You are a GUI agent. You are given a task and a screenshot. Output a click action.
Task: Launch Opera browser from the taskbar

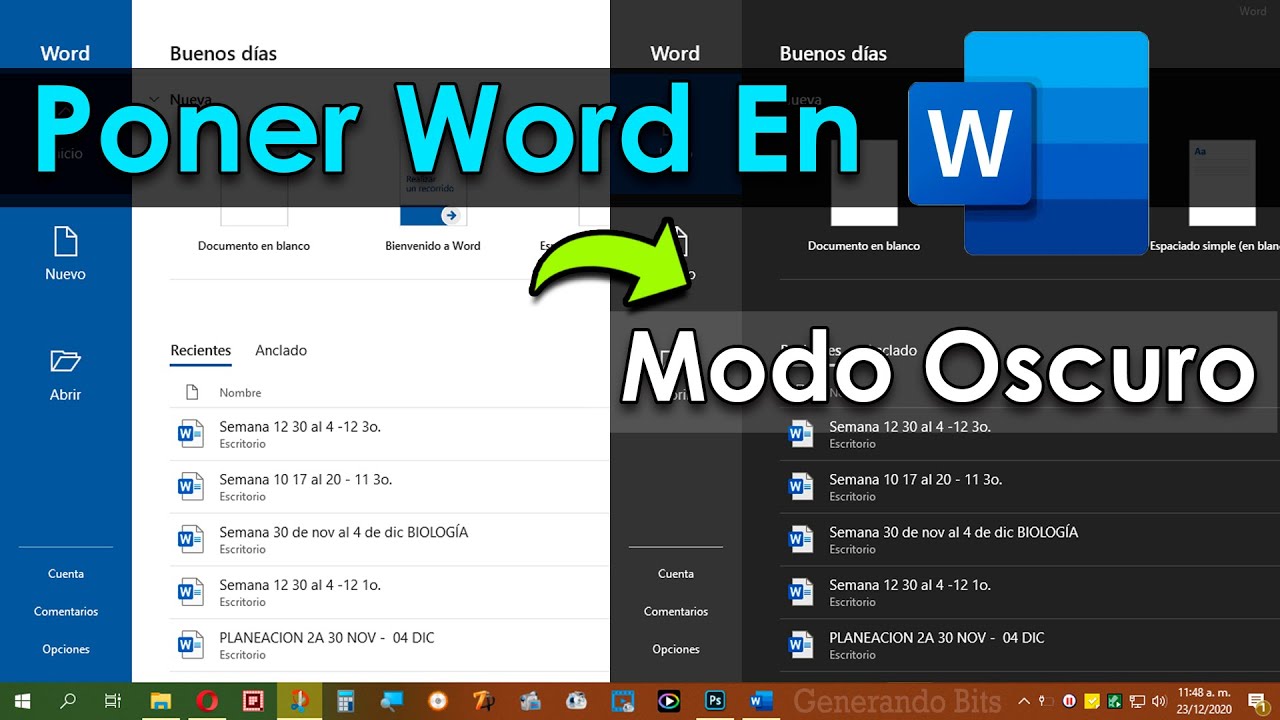click(207, 701)
